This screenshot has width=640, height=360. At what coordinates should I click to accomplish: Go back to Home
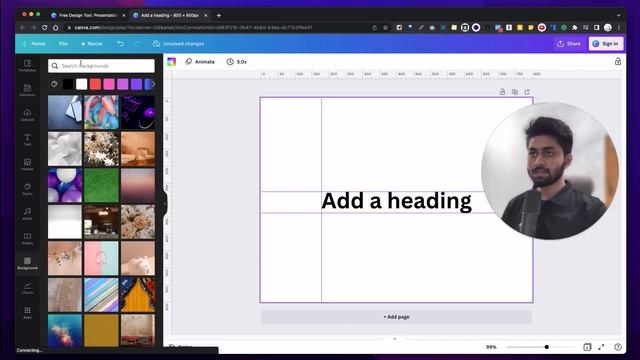34,43
